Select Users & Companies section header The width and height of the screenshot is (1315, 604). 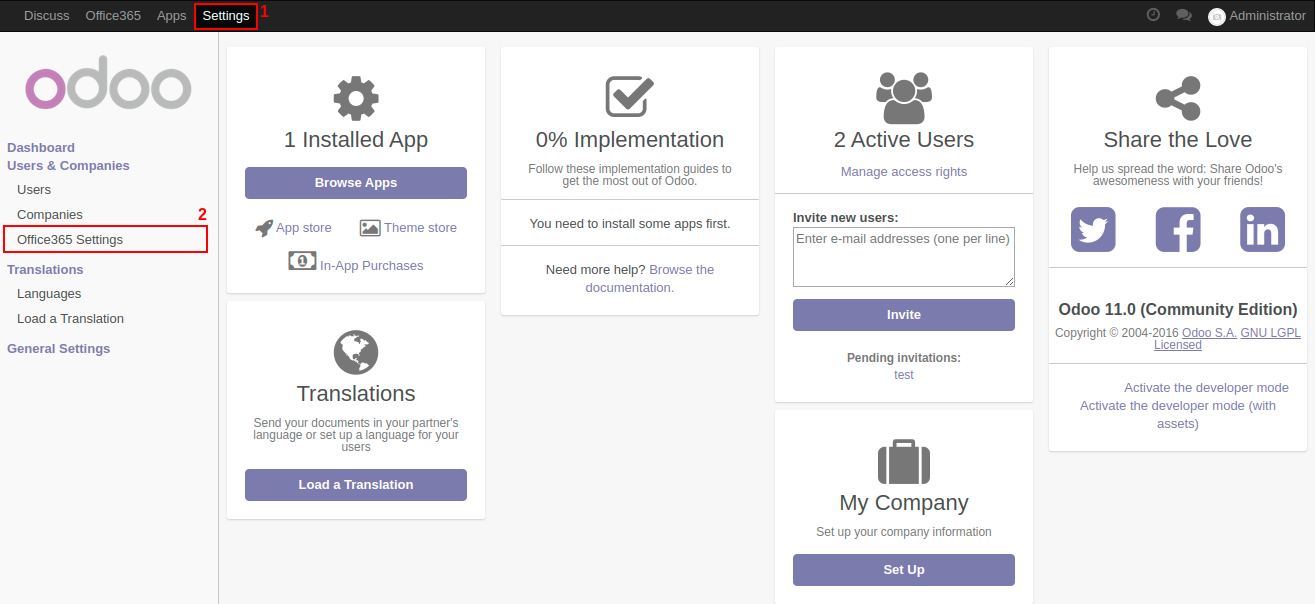point(68,166)
